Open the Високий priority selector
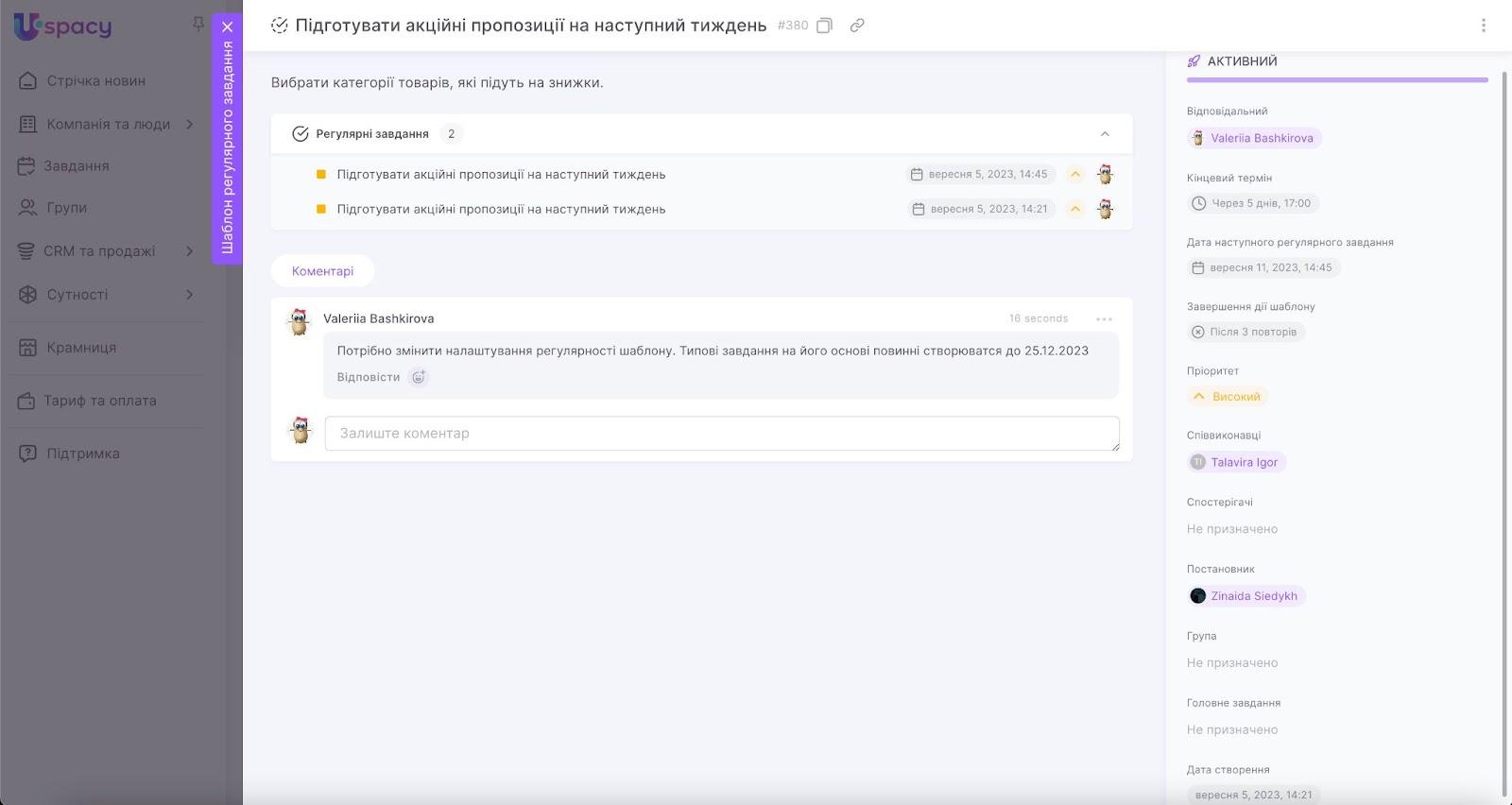 click(x=1228, y=397)
